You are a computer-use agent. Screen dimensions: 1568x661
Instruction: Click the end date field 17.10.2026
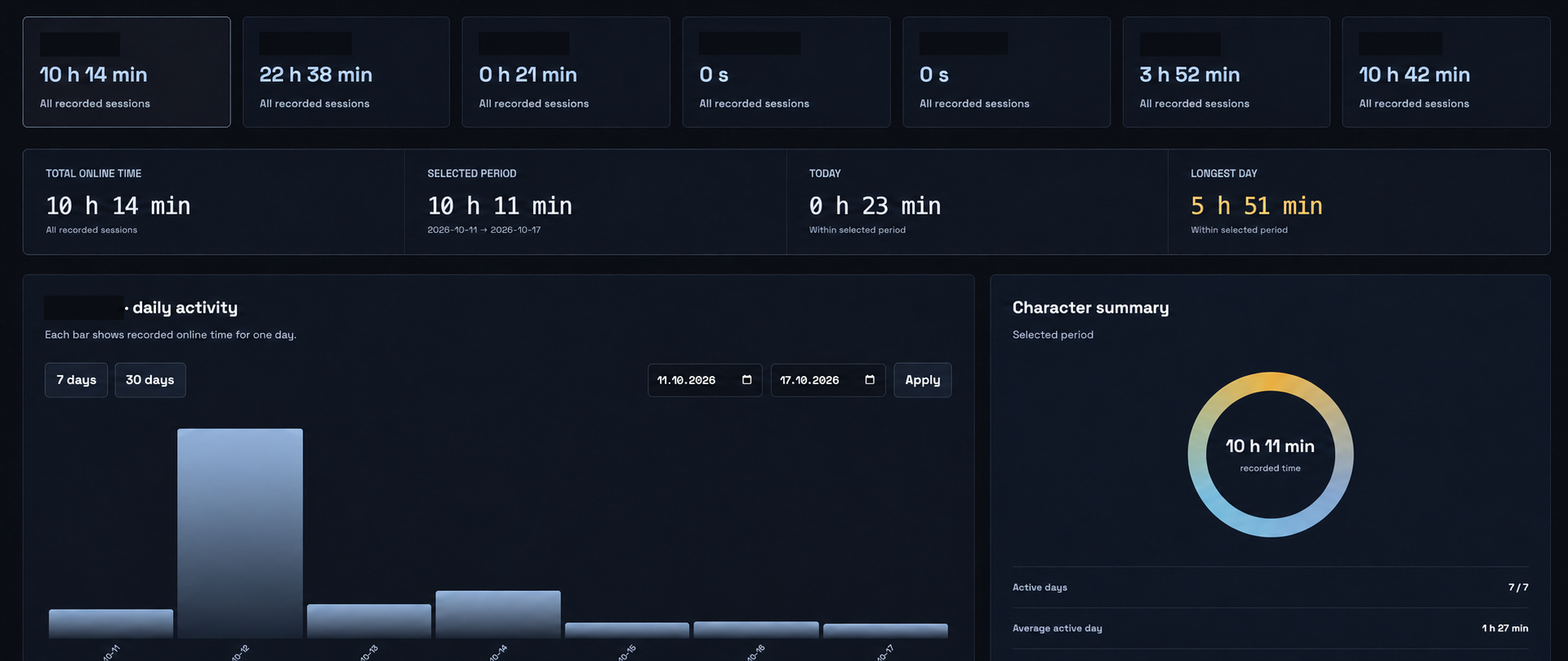[828, 380]
